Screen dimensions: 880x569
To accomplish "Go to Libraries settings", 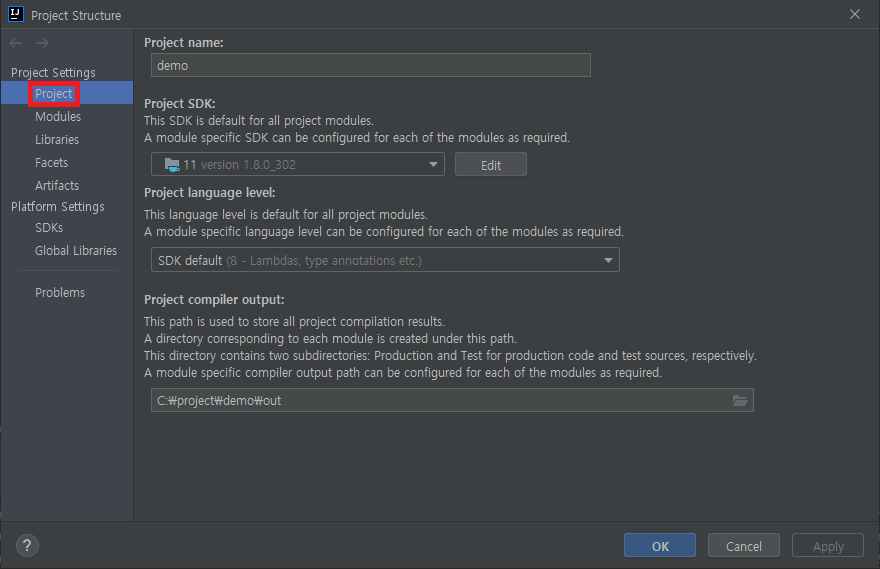I will pyautogui.click(x=57, y=140).
